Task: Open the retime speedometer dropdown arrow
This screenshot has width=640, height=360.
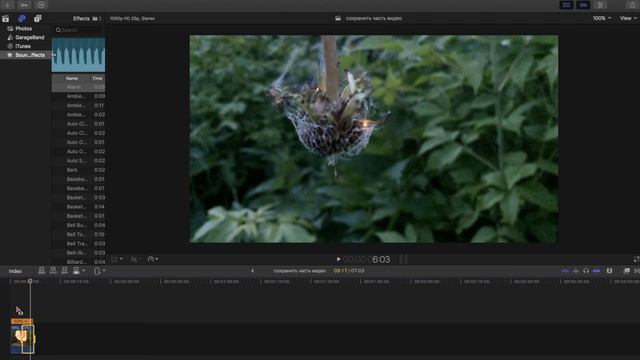Action: coord(157,259)
